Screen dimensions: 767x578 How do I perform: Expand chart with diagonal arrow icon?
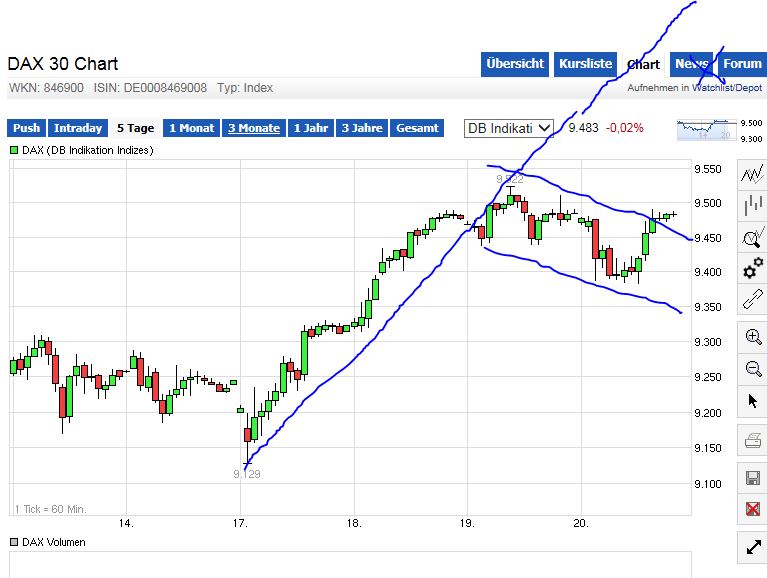pos(752,547)
